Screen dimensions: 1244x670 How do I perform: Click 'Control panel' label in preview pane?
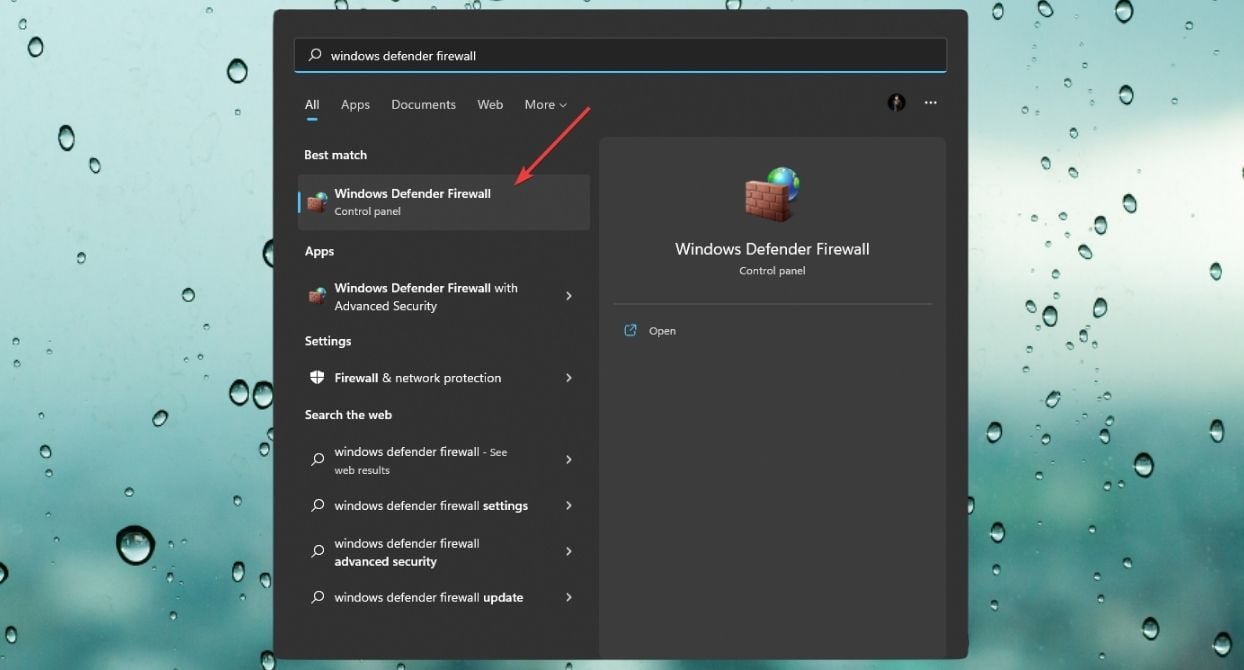[772, 271]
